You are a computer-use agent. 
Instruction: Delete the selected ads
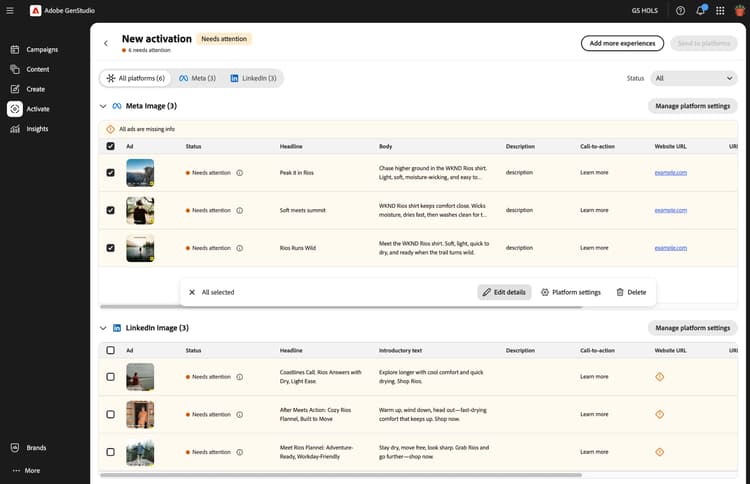631,292
